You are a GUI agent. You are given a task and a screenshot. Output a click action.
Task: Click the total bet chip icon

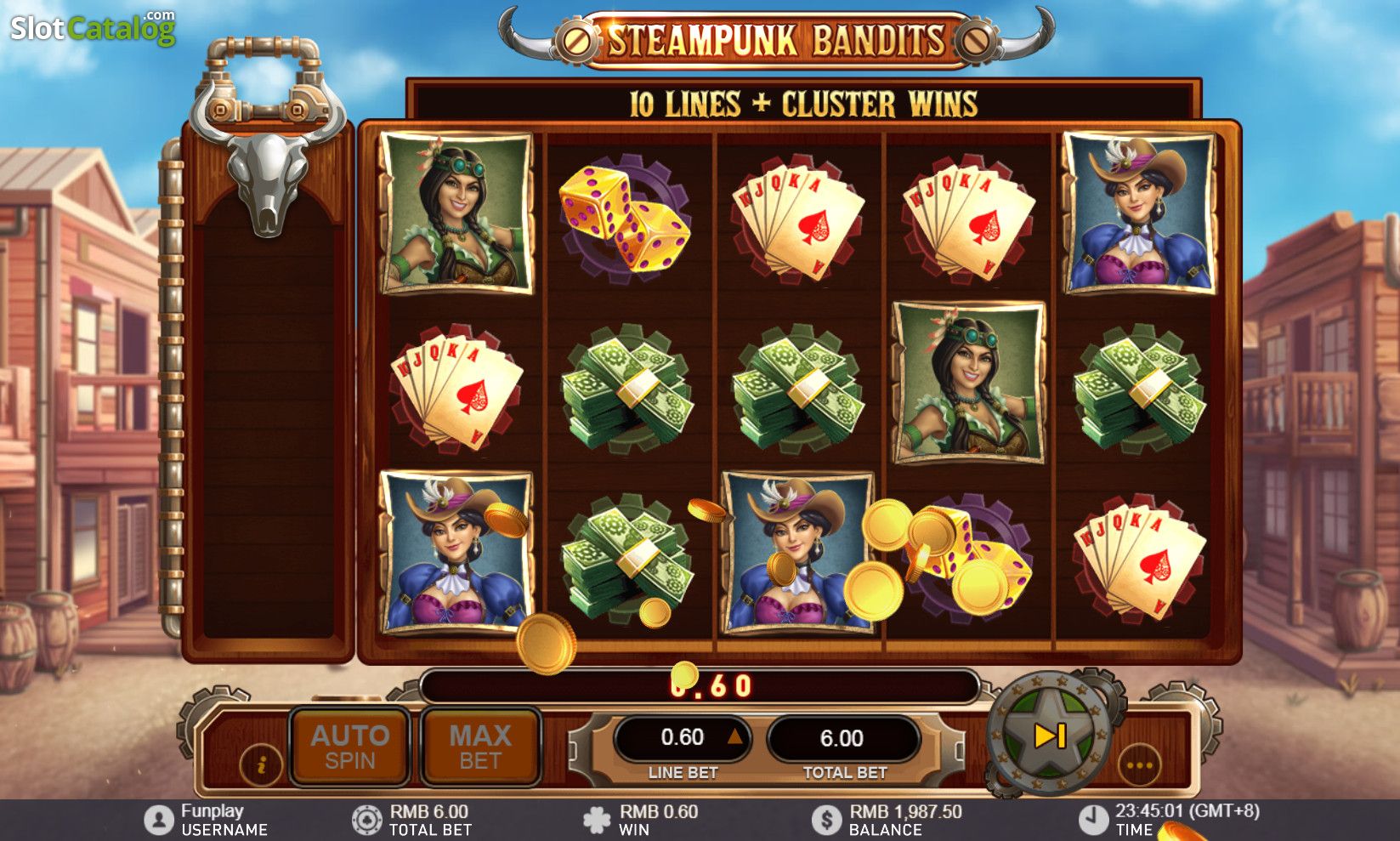pos(367,820)
